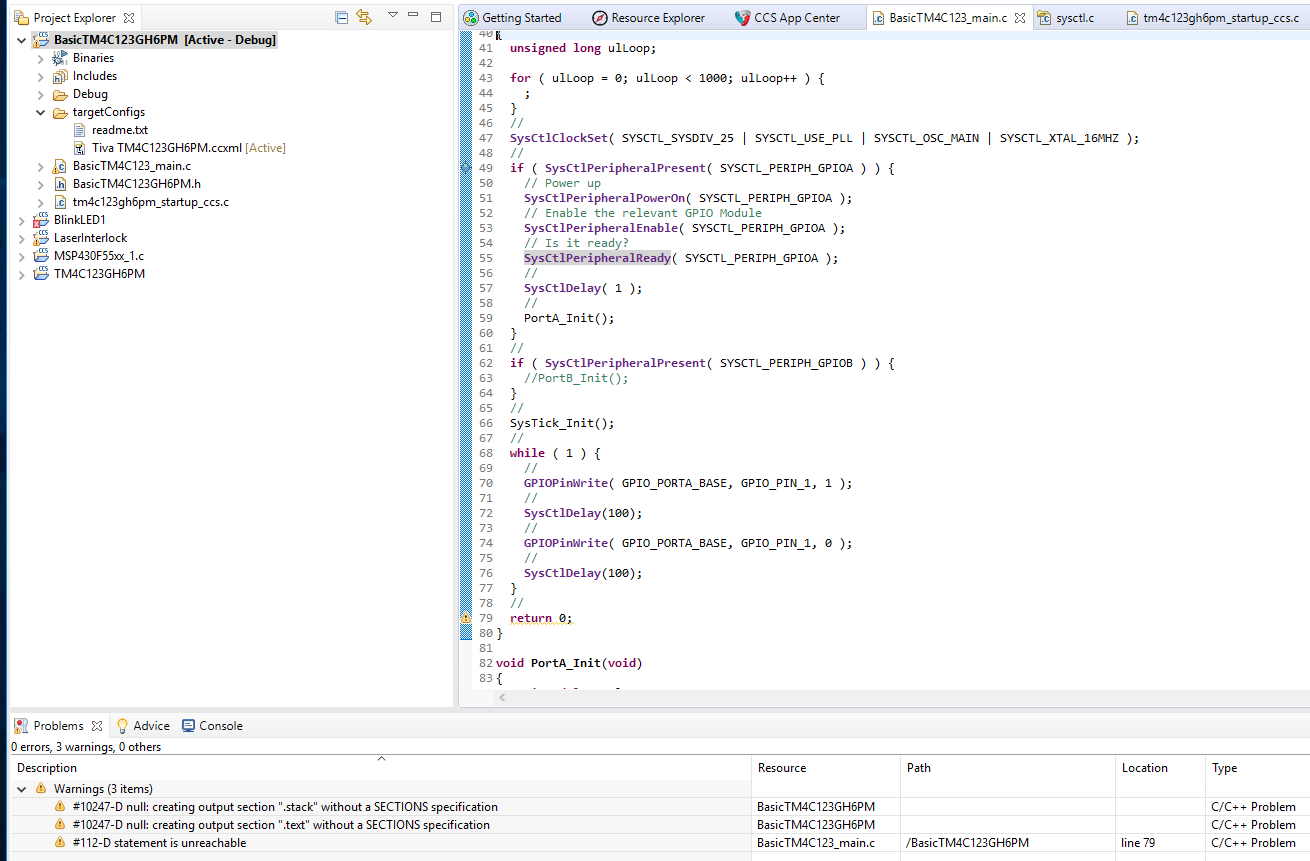The width and height of the screenshot is (1310, 861).
Task: Click the breakpoint marker beside line 49
Action: coord(465,168)
